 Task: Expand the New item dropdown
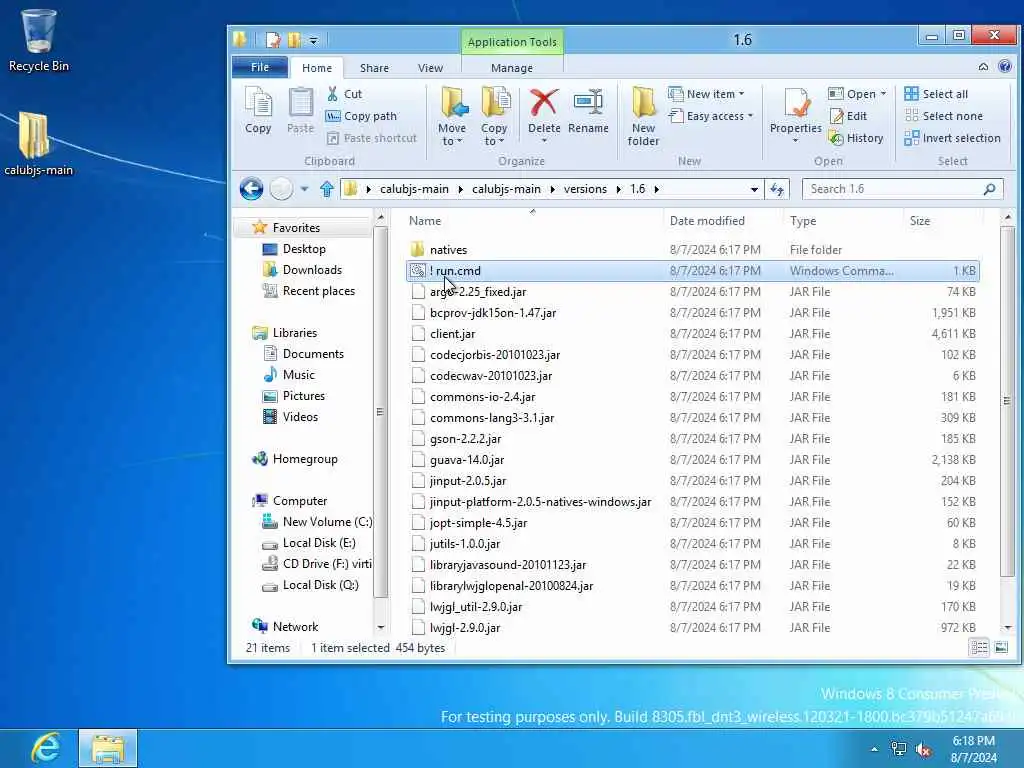(x=707, y=94)
